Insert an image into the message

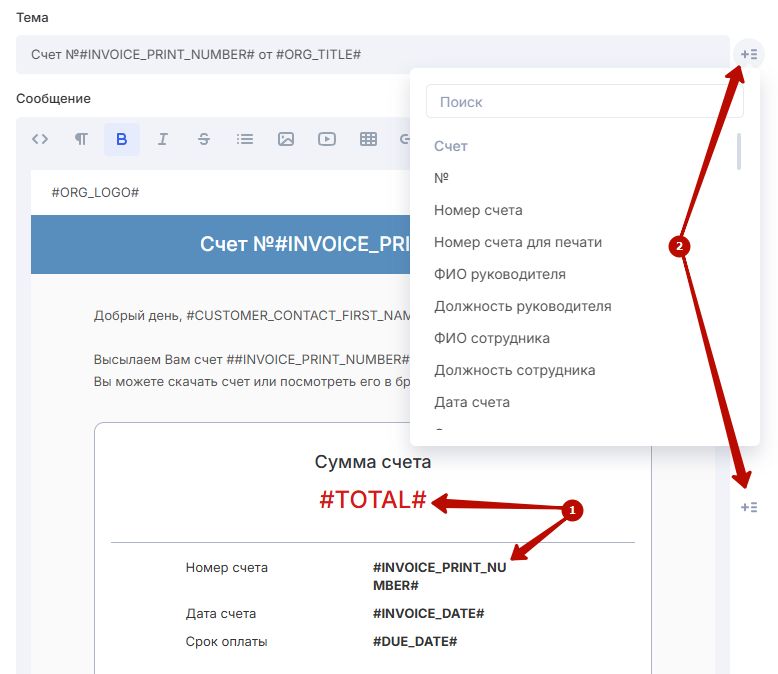(286, 139)
